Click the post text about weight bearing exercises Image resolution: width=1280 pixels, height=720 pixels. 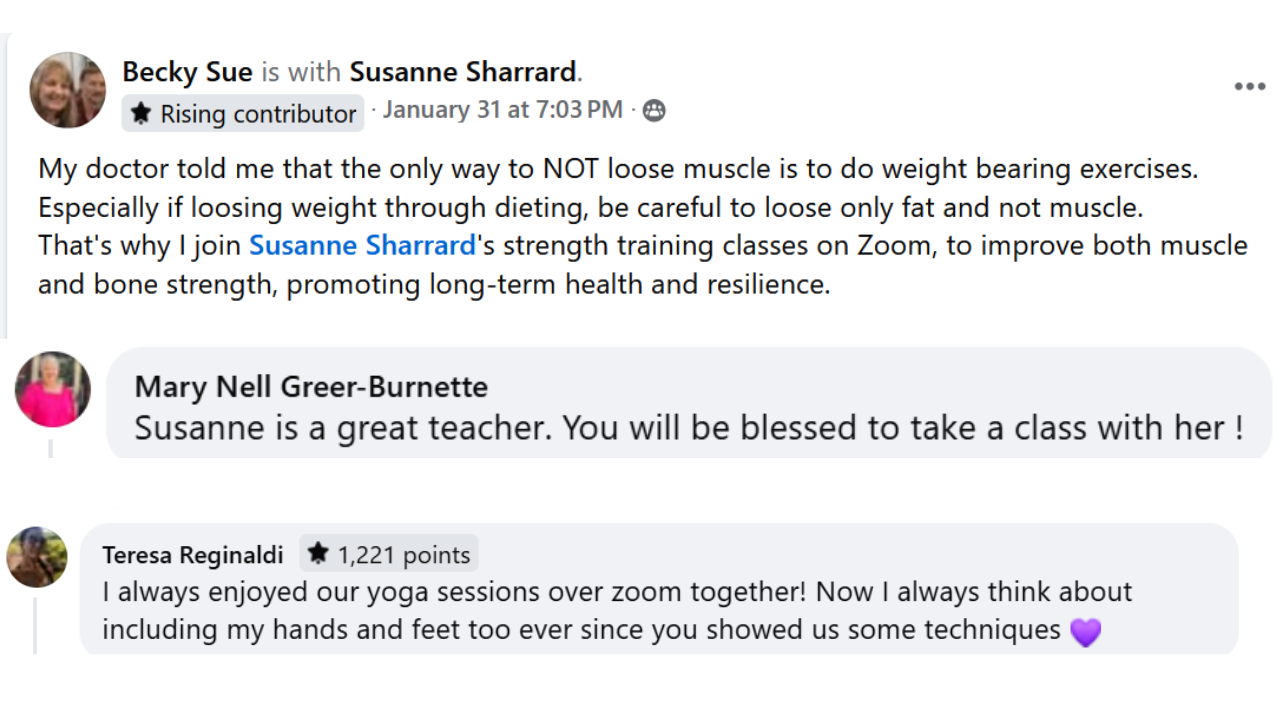point(617,169)
